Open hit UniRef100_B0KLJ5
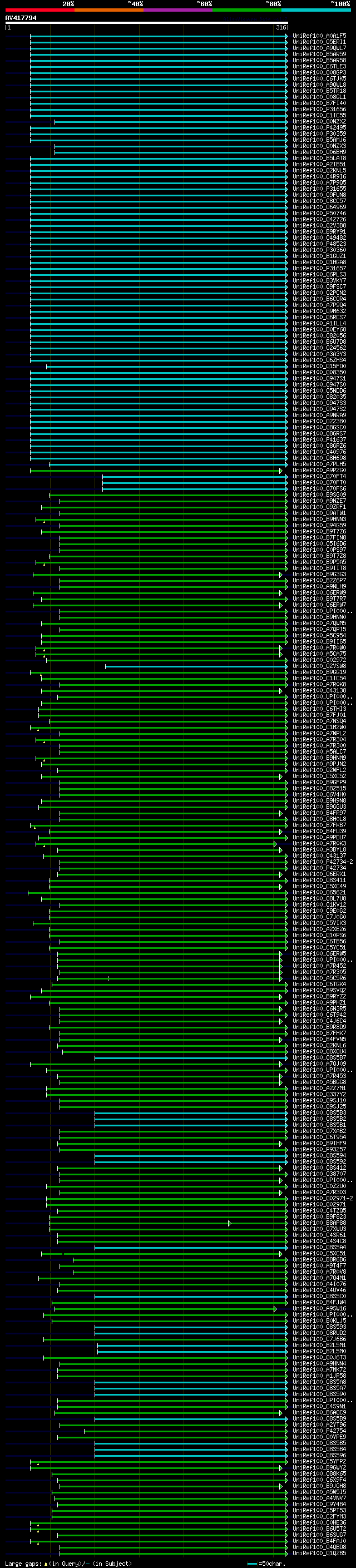Viewport: 356px width, 1568px height. [319, 1322]
